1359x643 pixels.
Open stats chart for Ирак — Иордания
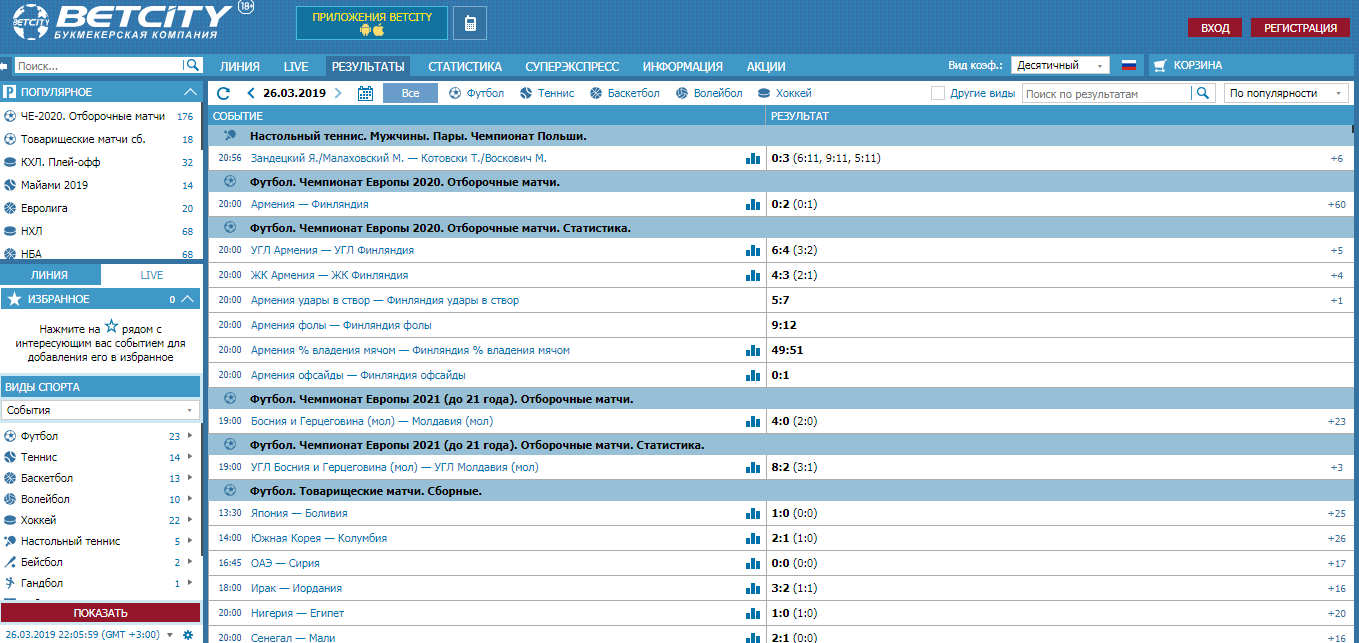pos(753,588)
